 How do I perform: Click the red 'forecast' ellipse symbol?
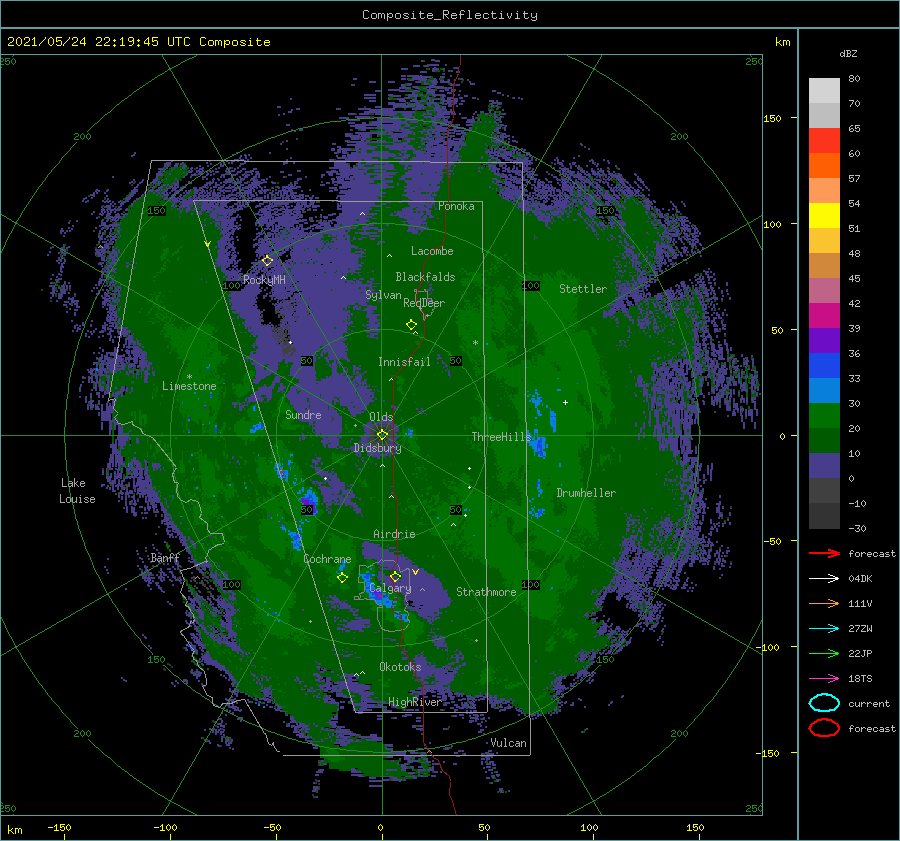click(x=824, y=728)
